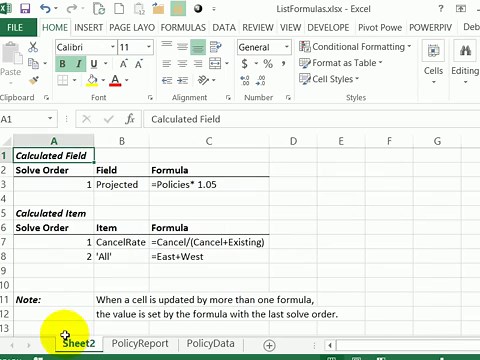Open the font size dropdown

149,47
